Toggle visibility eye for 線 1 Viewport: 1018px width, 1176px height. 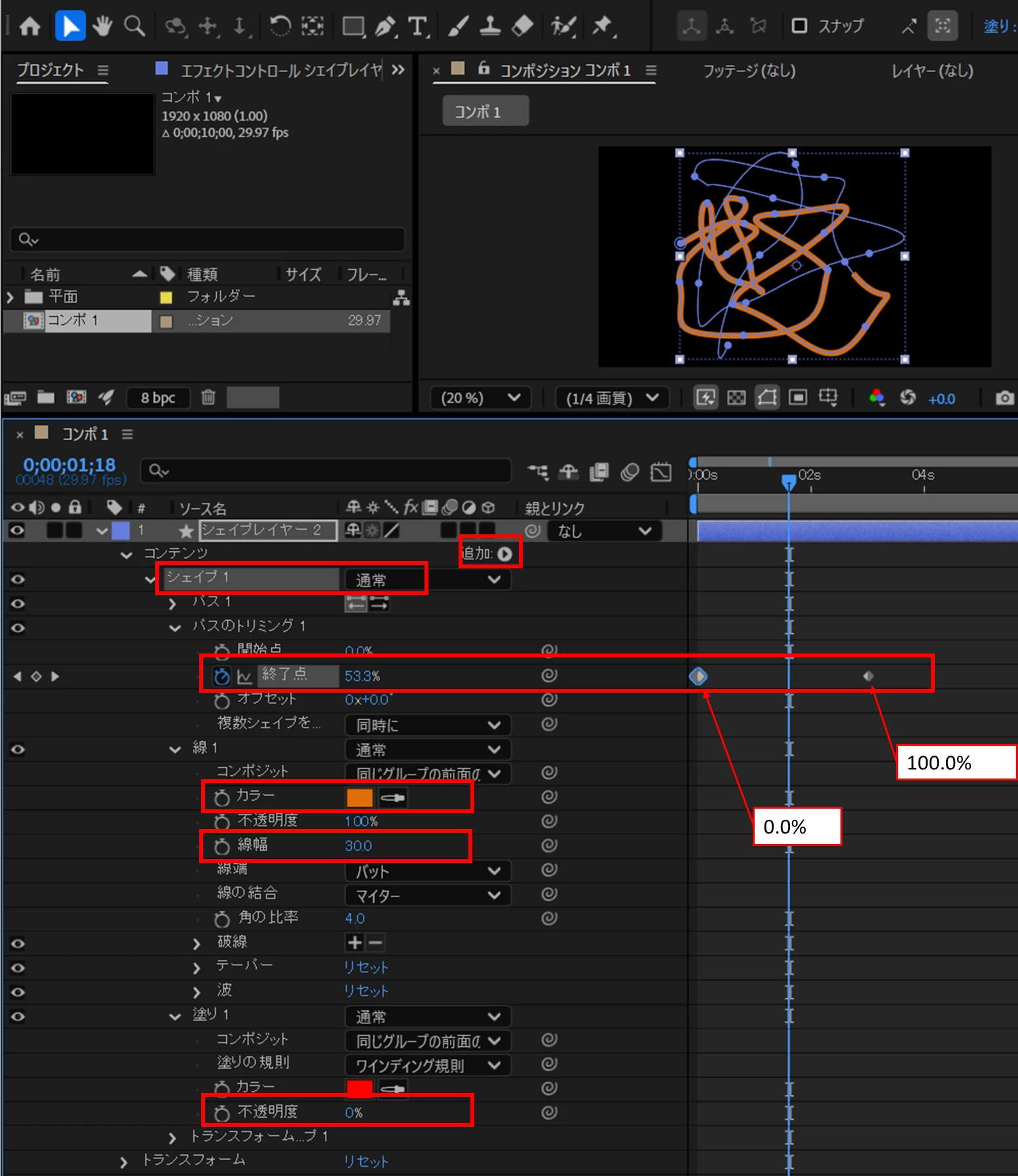pyautogui.click(x=18, y=749)
